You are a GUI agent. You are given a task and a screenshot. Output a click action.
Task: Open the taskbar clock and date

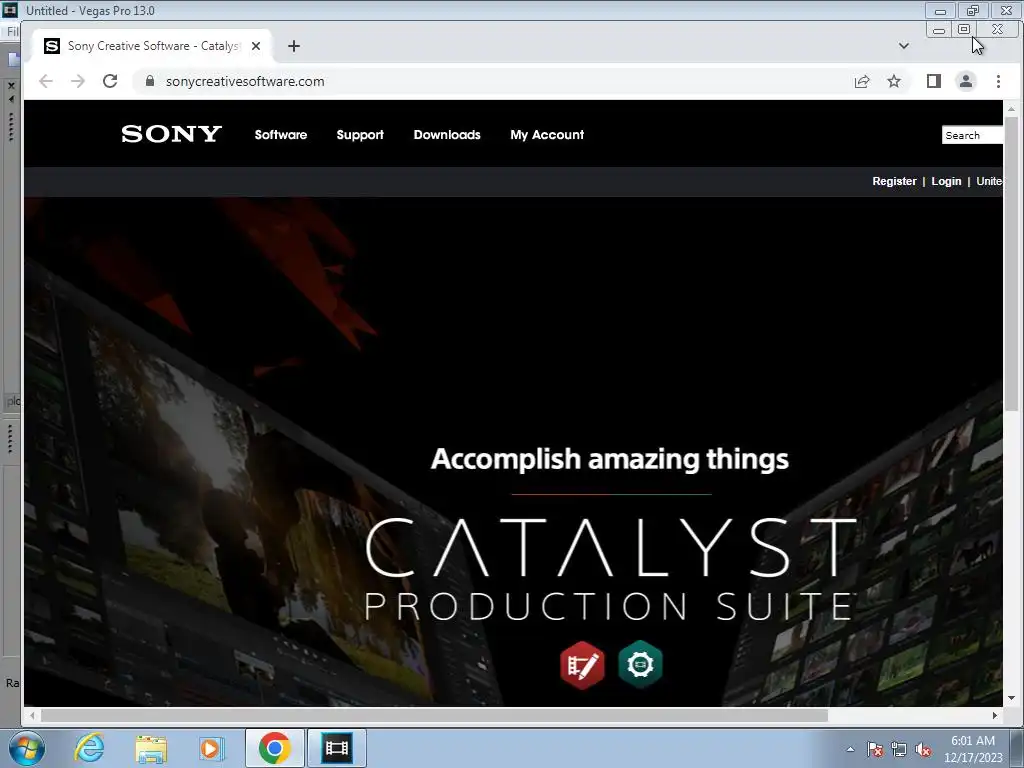[x=973, y=749]
